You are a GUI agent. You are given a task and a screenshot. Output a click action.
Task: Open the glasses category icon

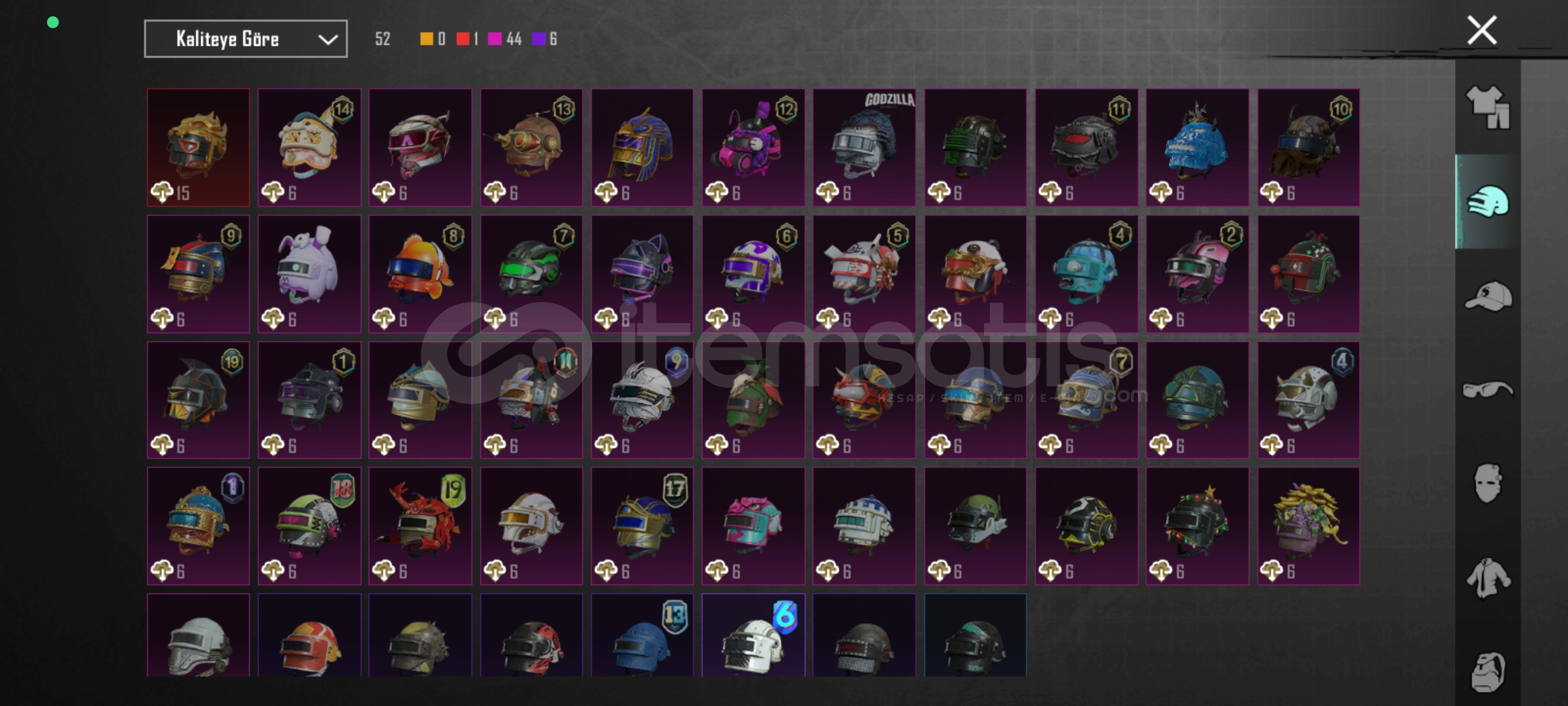tap(1488, 390)
